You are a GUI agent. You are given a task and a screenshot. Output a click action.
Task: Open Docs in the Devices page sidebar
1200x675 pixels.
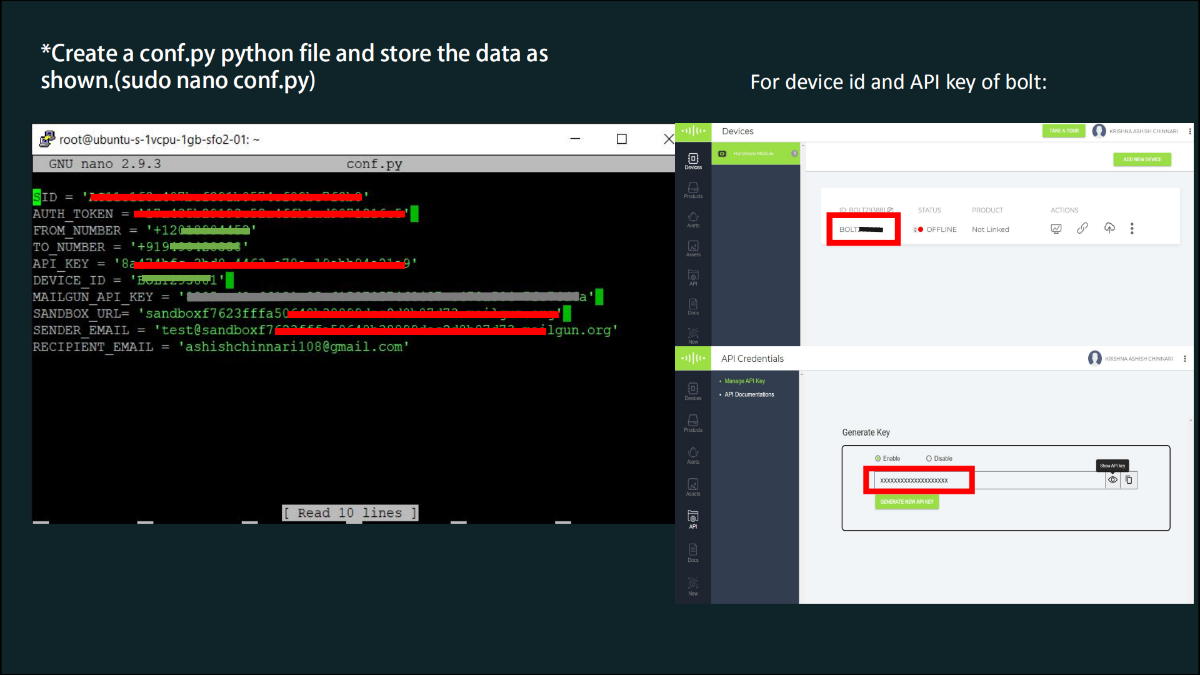coord(693,307)
